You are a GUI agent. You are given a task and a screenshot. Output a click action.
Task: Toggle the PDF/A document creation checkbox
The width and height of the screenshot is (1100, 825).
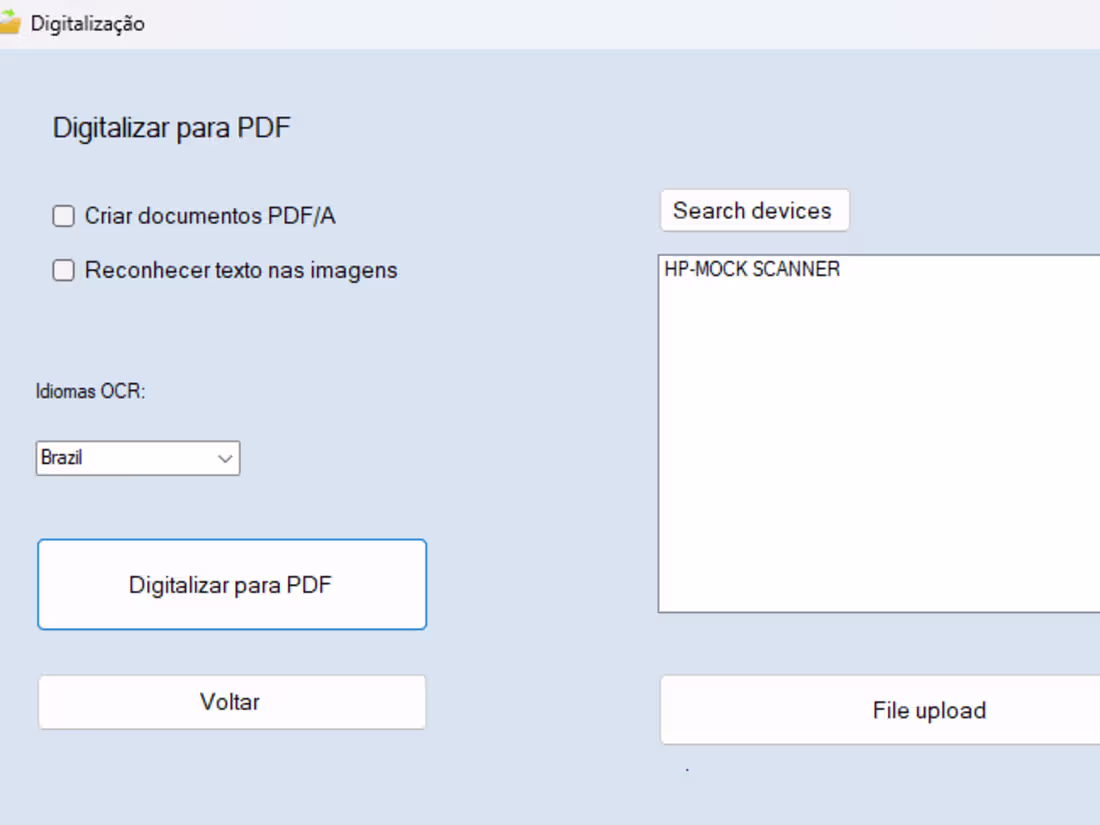63,215
